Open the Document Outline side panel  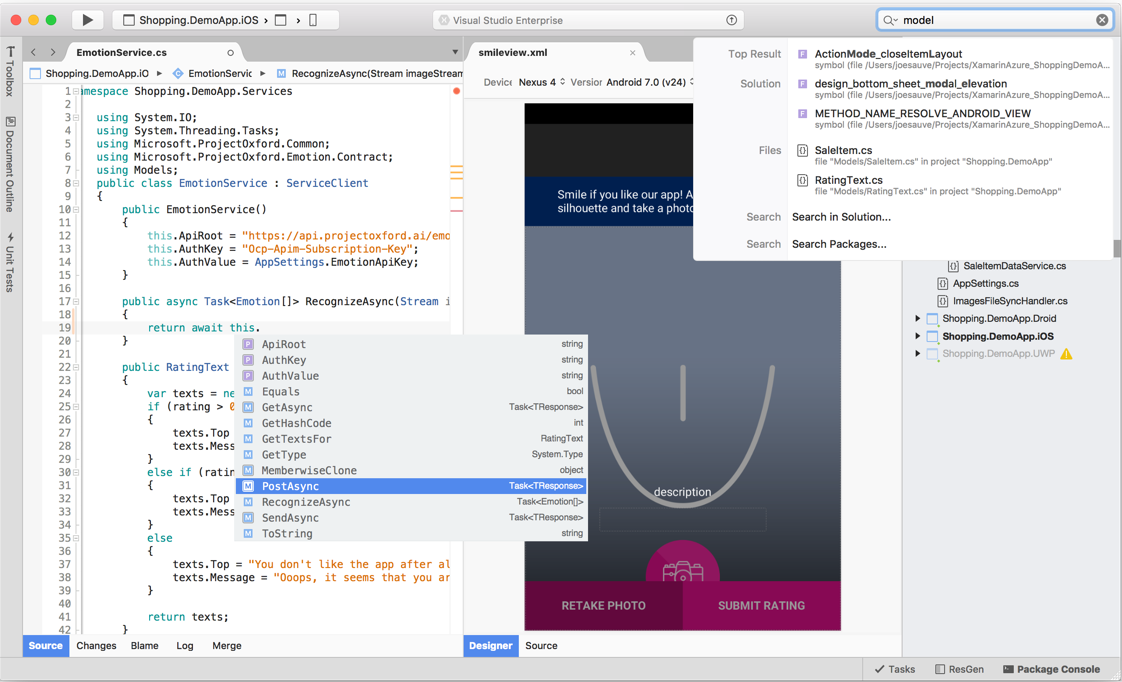pos(10,165)
